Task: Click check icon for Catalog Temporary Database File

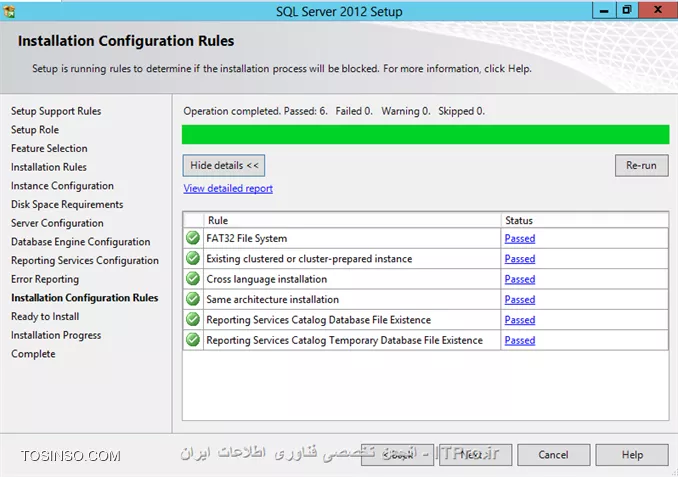Action: click(x=193, y=339)
